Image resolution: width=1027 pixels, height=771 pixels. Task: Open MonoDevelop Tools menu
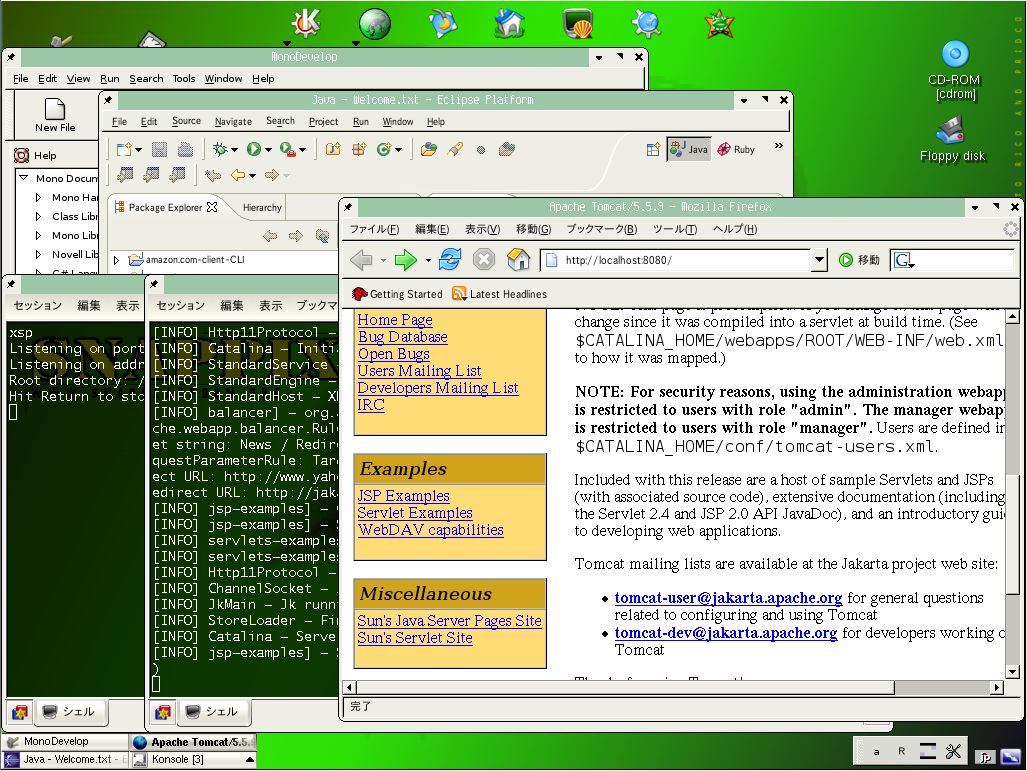[x=184, y=79]
